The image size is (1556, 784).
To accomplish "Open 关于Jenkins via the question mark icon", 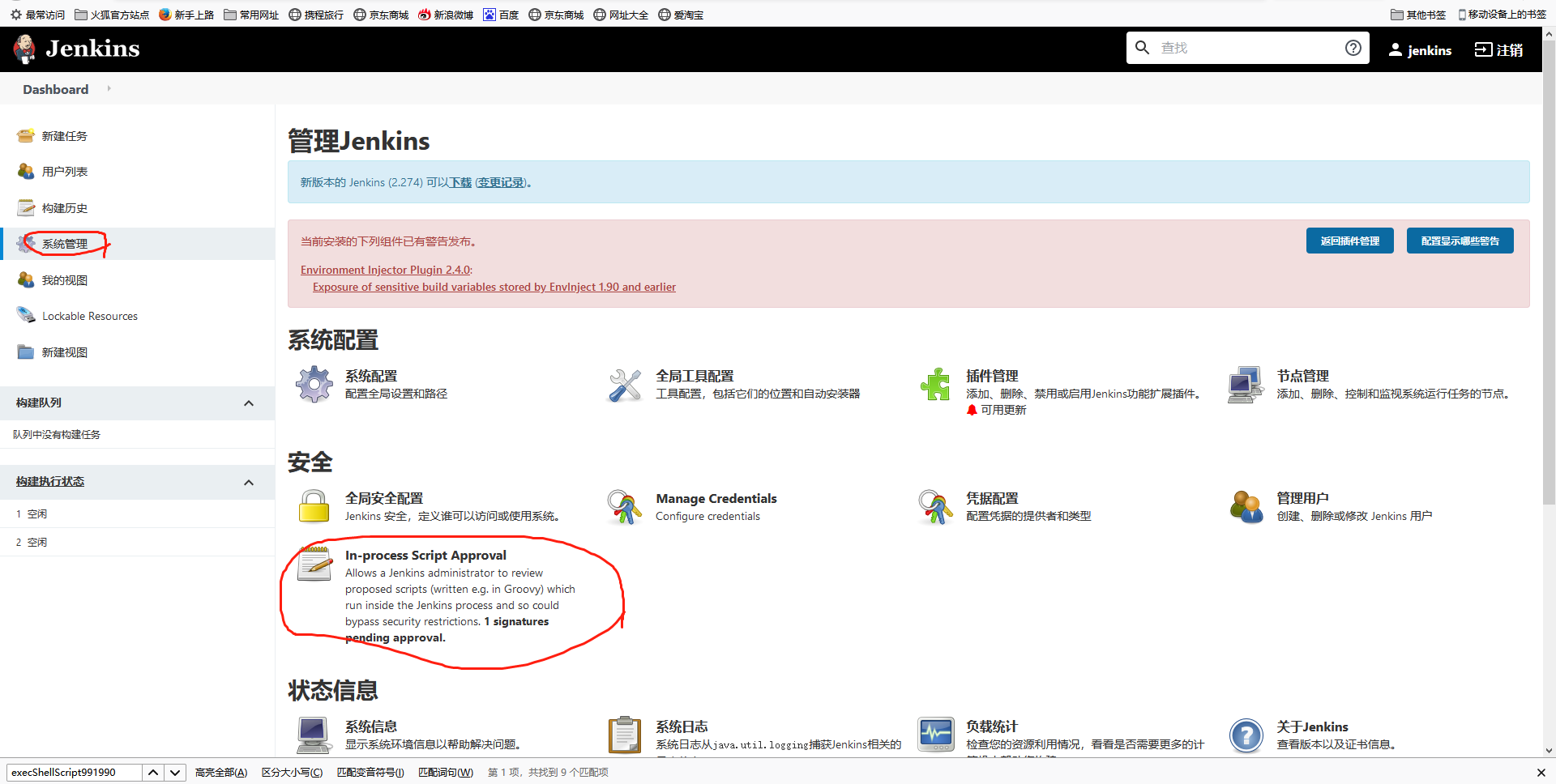I will (x=1246, y=735).
